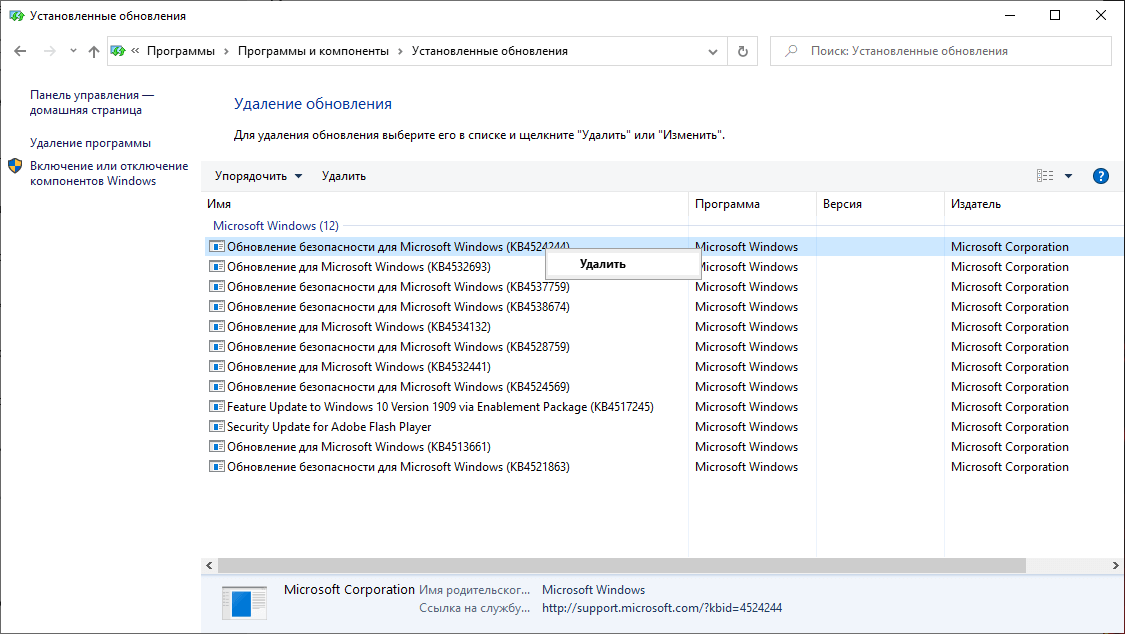1125x634 pixels.
Task: Click the icon next to Security Update for Adobe Flash Player
Action: click(x=216, y=427)
